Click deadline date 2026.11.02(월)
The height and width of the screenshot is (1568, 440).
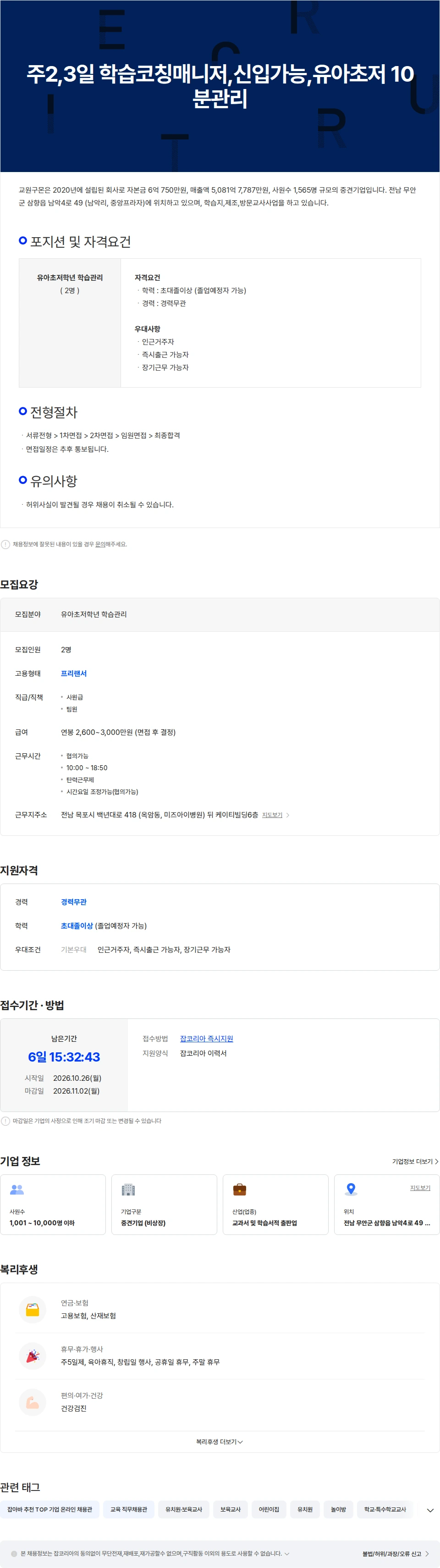(77, 1091)
